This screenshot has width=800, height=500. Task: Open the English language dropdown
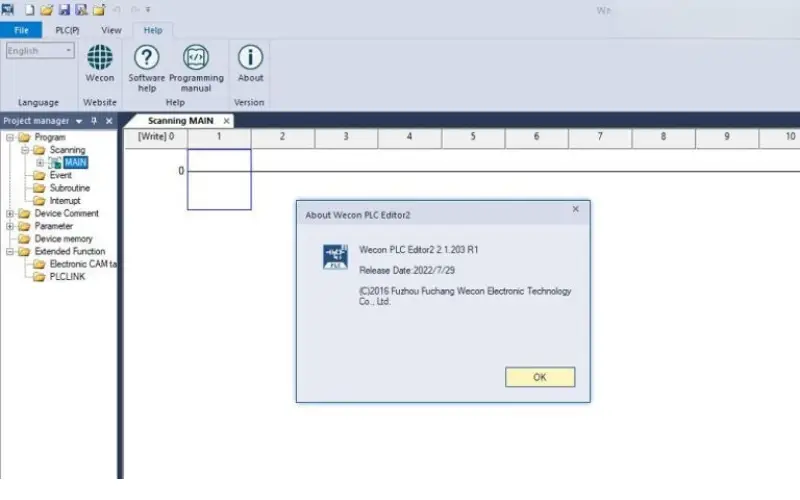click(40, 51)
